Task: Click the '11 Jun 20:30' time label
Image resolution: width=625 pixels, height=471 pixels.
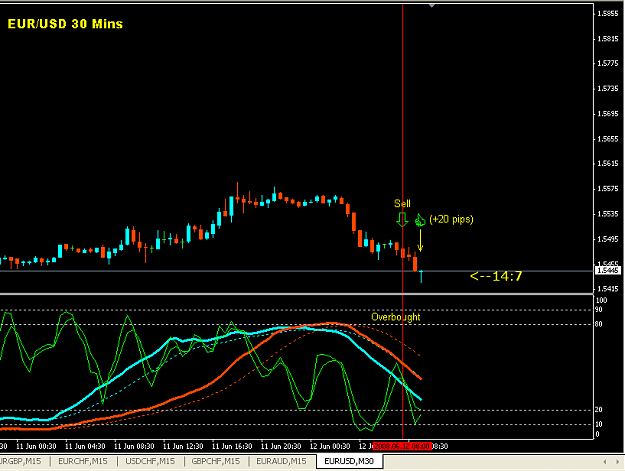Action: click(x=281, y=446)
